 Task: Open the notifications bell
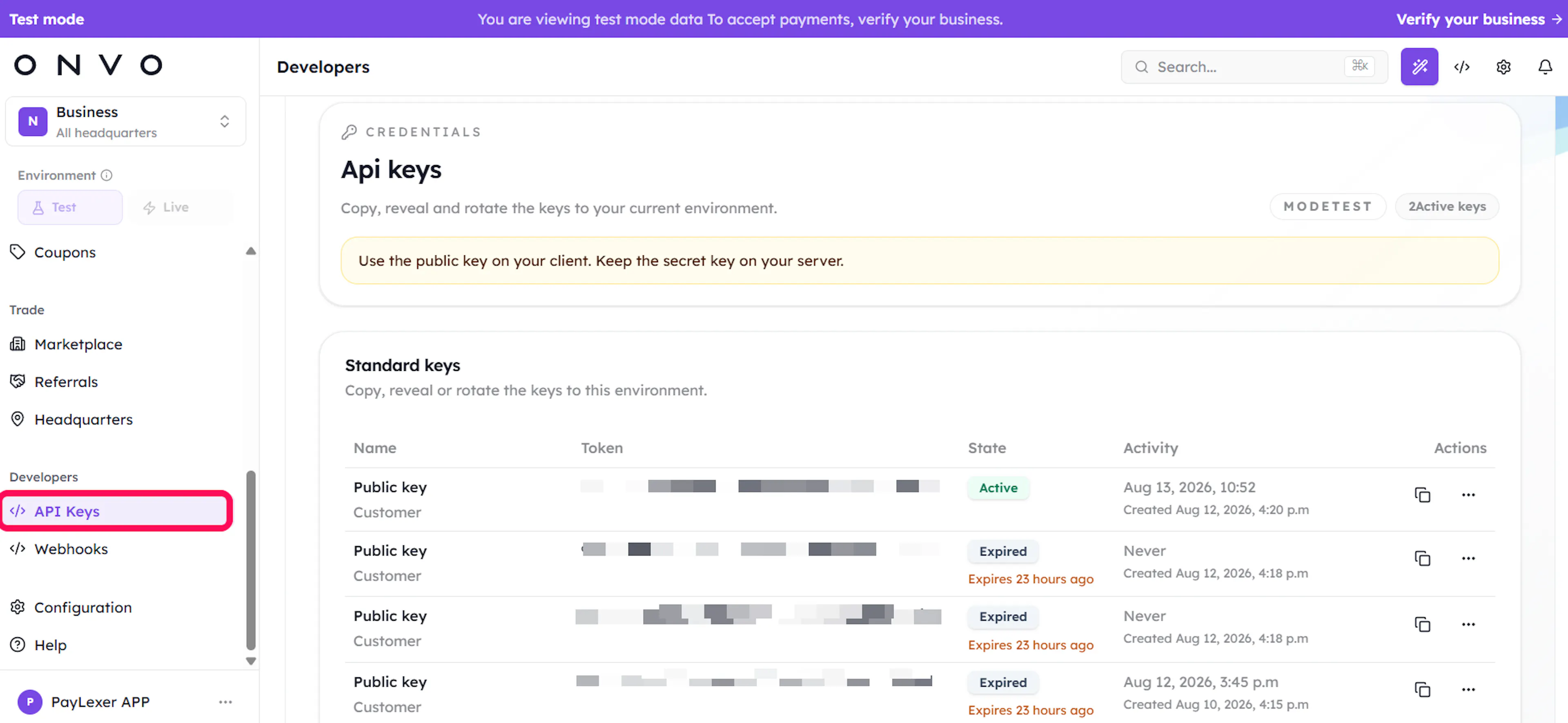1545,67
